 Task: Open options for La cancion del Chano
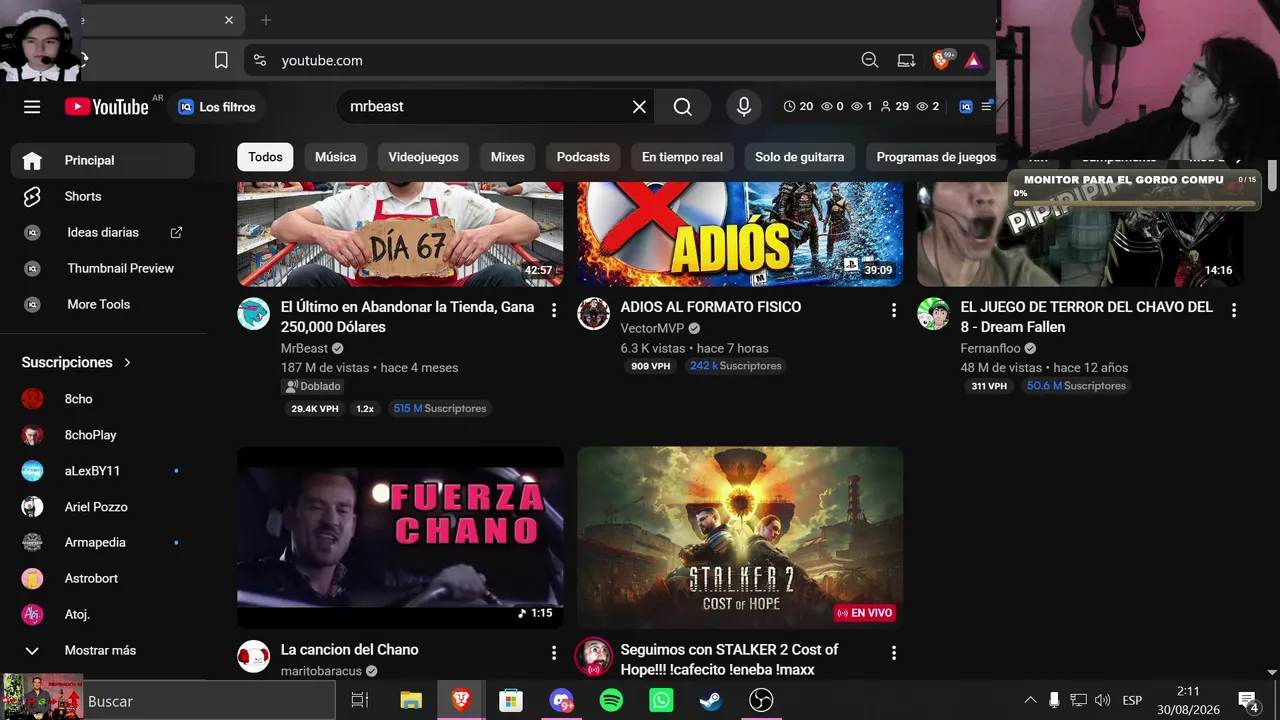coord(554,653)
